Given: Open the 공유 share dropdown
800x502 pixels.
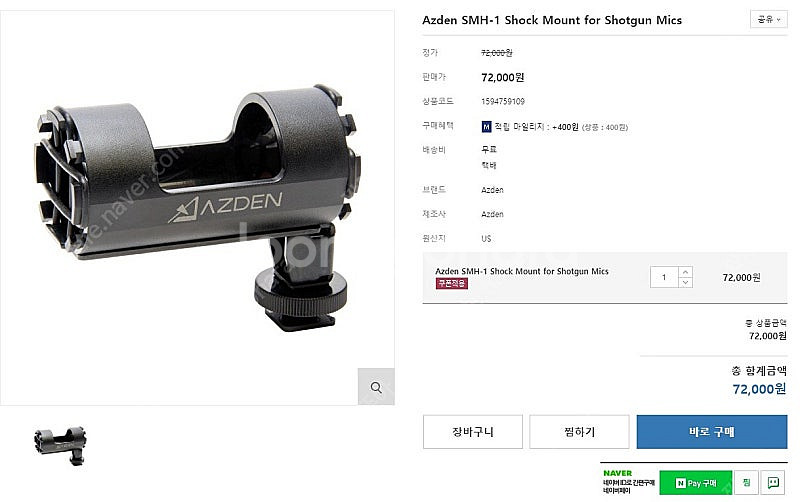Looking at the screenshot, I should coord(768,19).
